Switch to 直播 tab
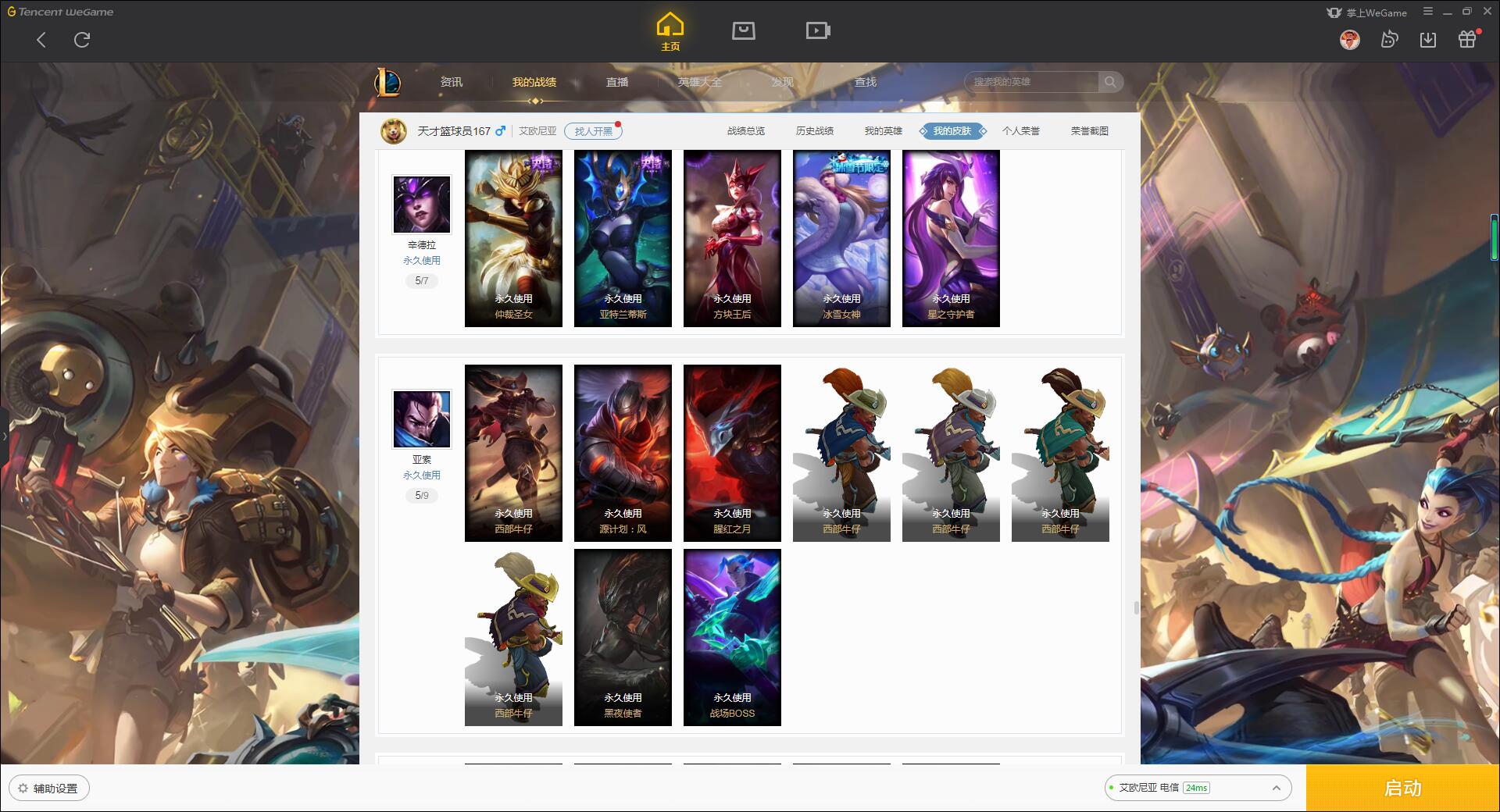 617,82
